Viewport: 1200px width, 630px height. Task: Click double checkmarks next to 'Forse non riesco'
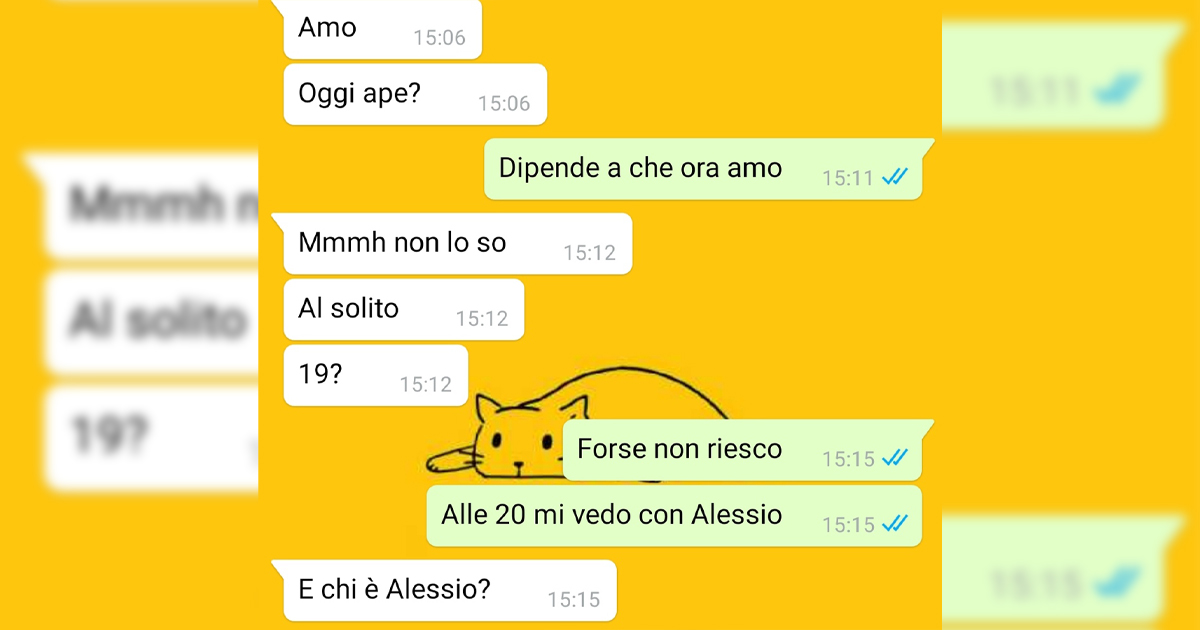894,458
